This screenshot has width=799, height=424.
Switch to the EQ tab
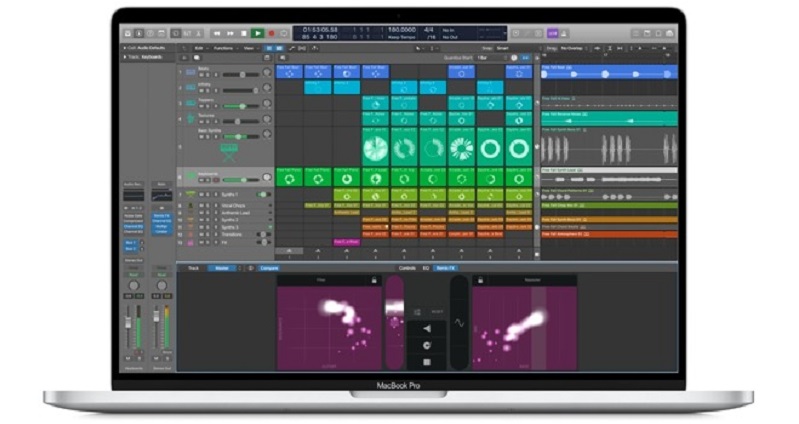click(x=425, y=268)
